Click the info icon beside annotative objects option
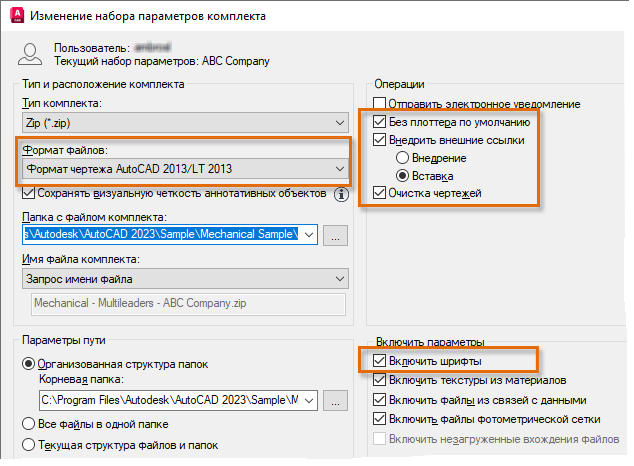The height and width of the screenshot is (466, 634). click(x=340, y=193)
